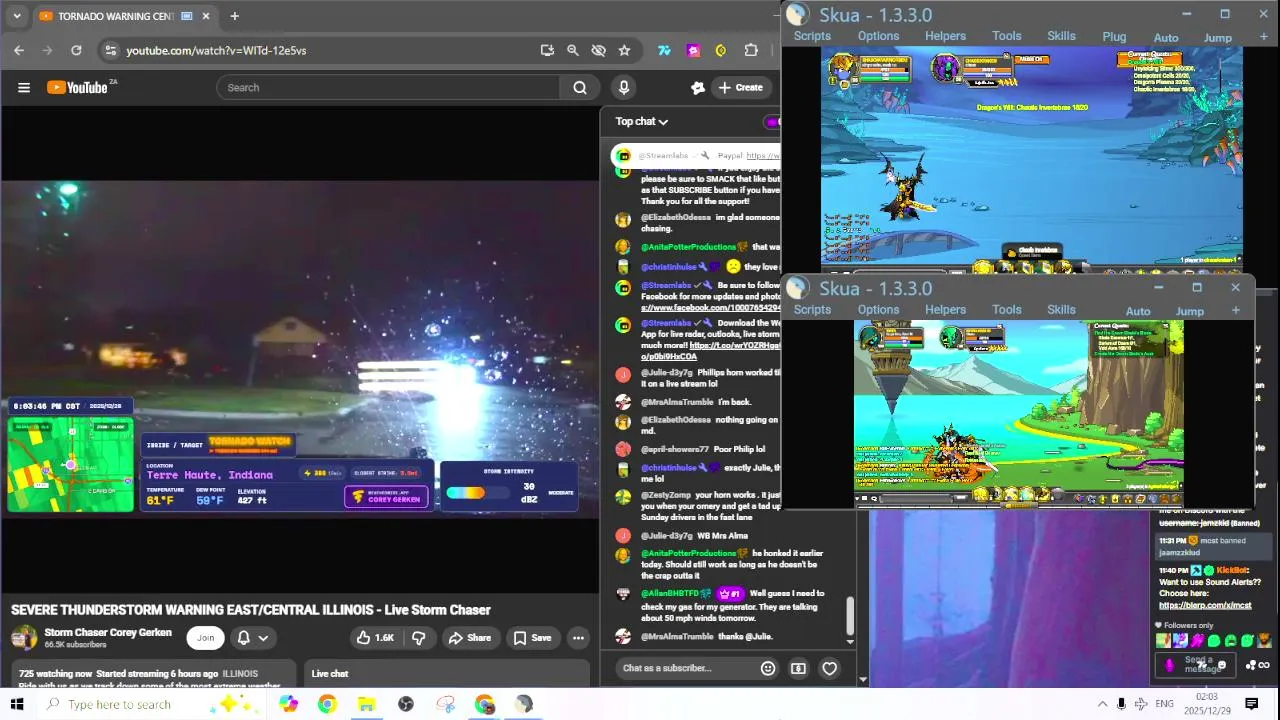Send a heart reaction in chat

point(829,668)
